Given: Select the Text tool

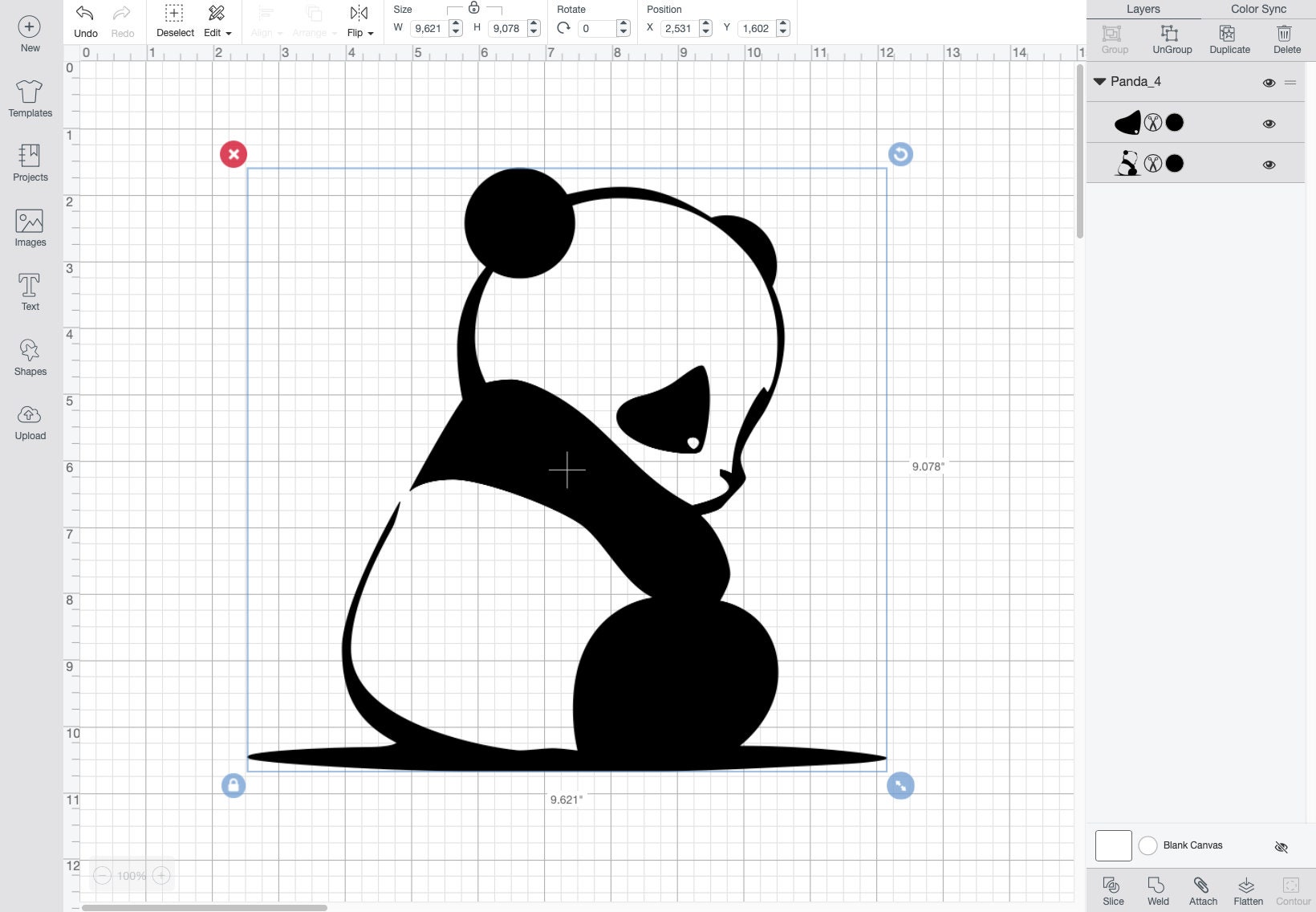Looking at the screenshot, I should (30, 291).
